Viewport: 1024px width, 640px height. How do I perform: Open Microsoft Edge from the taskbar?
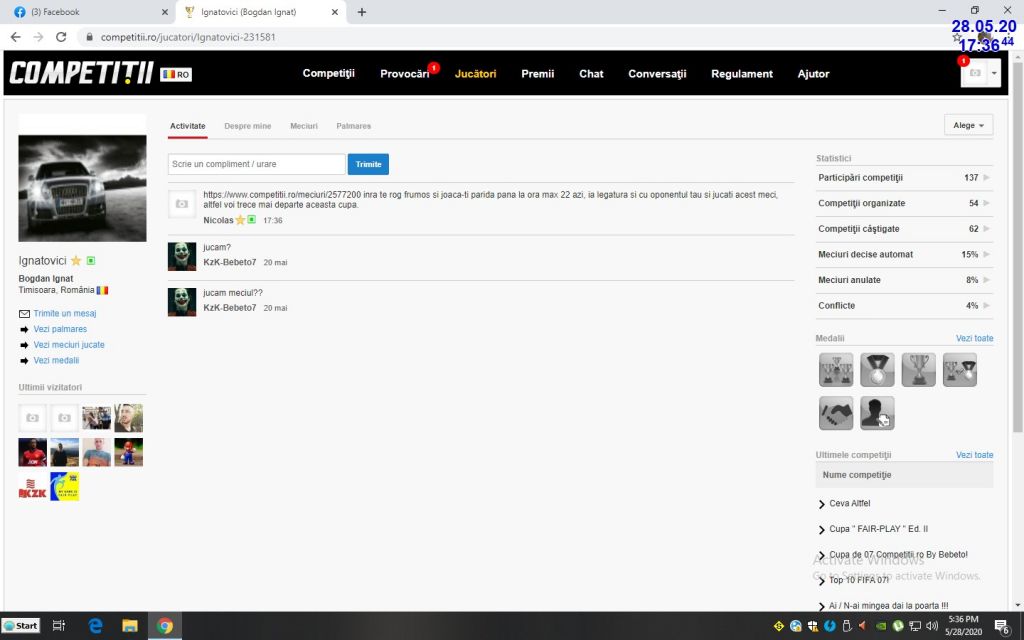point(96,626)
